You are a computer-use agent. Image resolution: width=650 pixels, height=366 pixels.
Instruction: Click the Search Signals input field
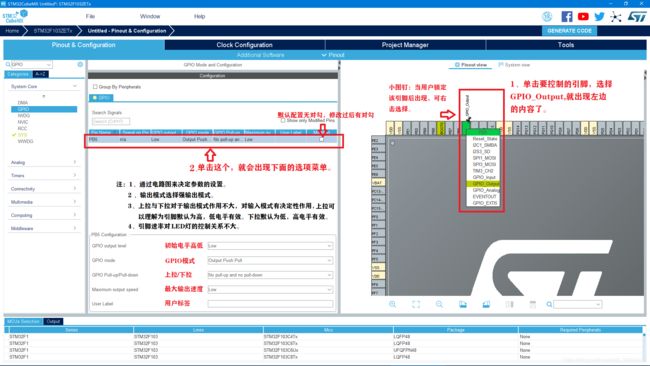point(111,121)
